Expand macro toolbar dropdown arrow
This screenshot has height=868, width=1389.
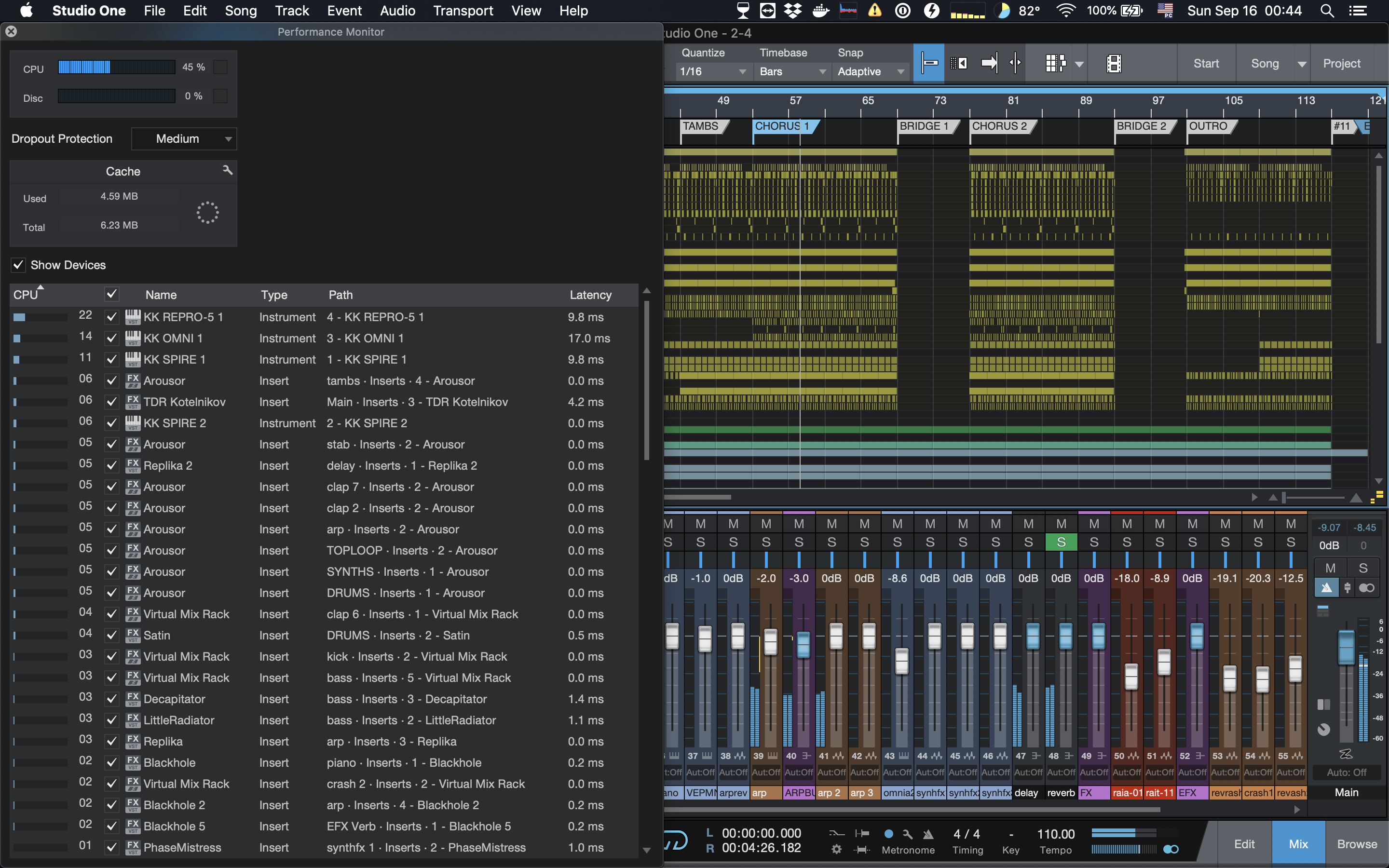(1079, 64)
